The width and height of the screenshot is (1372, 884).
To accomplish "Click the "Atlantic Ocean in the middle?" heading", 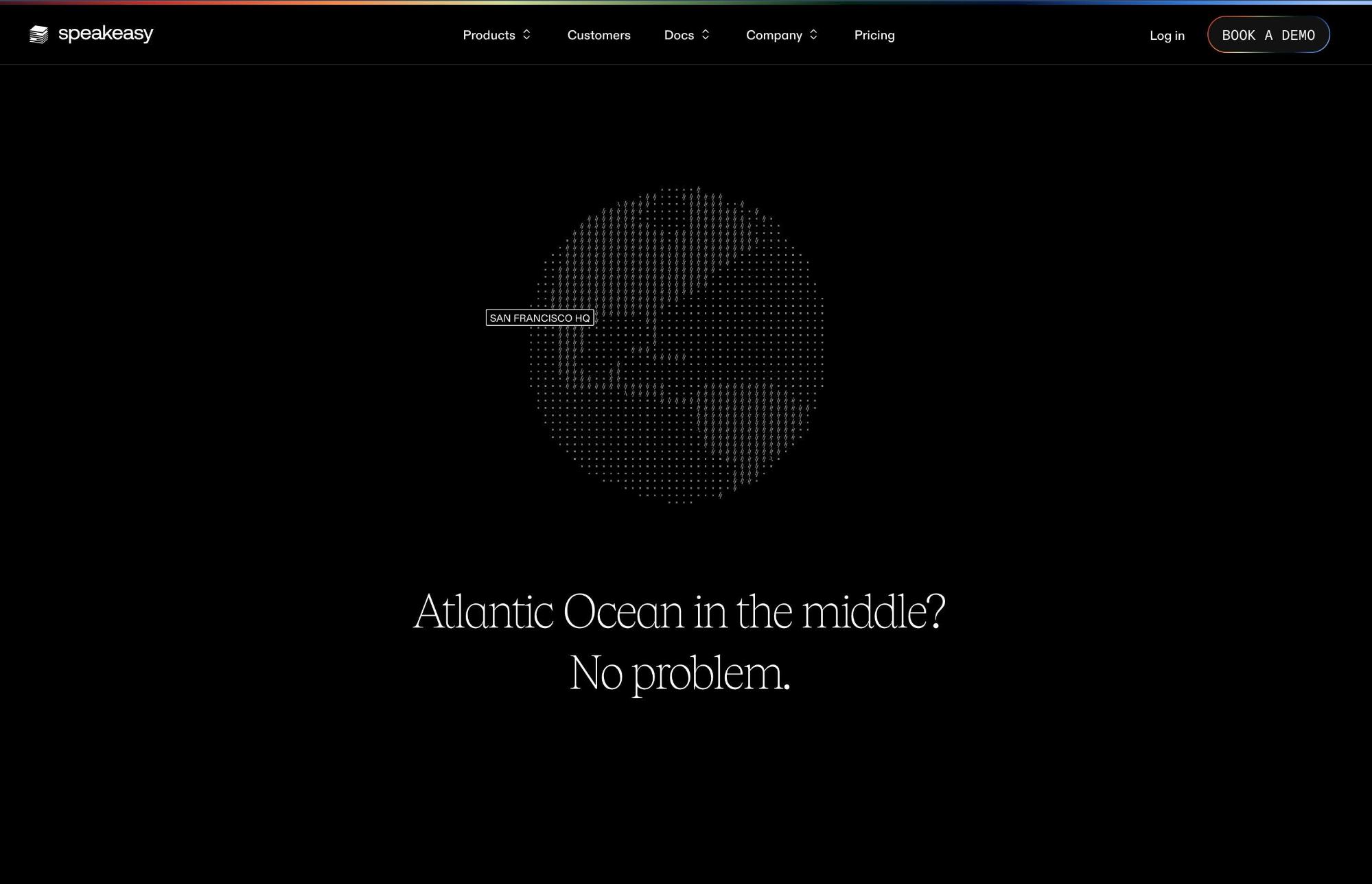I will tap(679, 612).
